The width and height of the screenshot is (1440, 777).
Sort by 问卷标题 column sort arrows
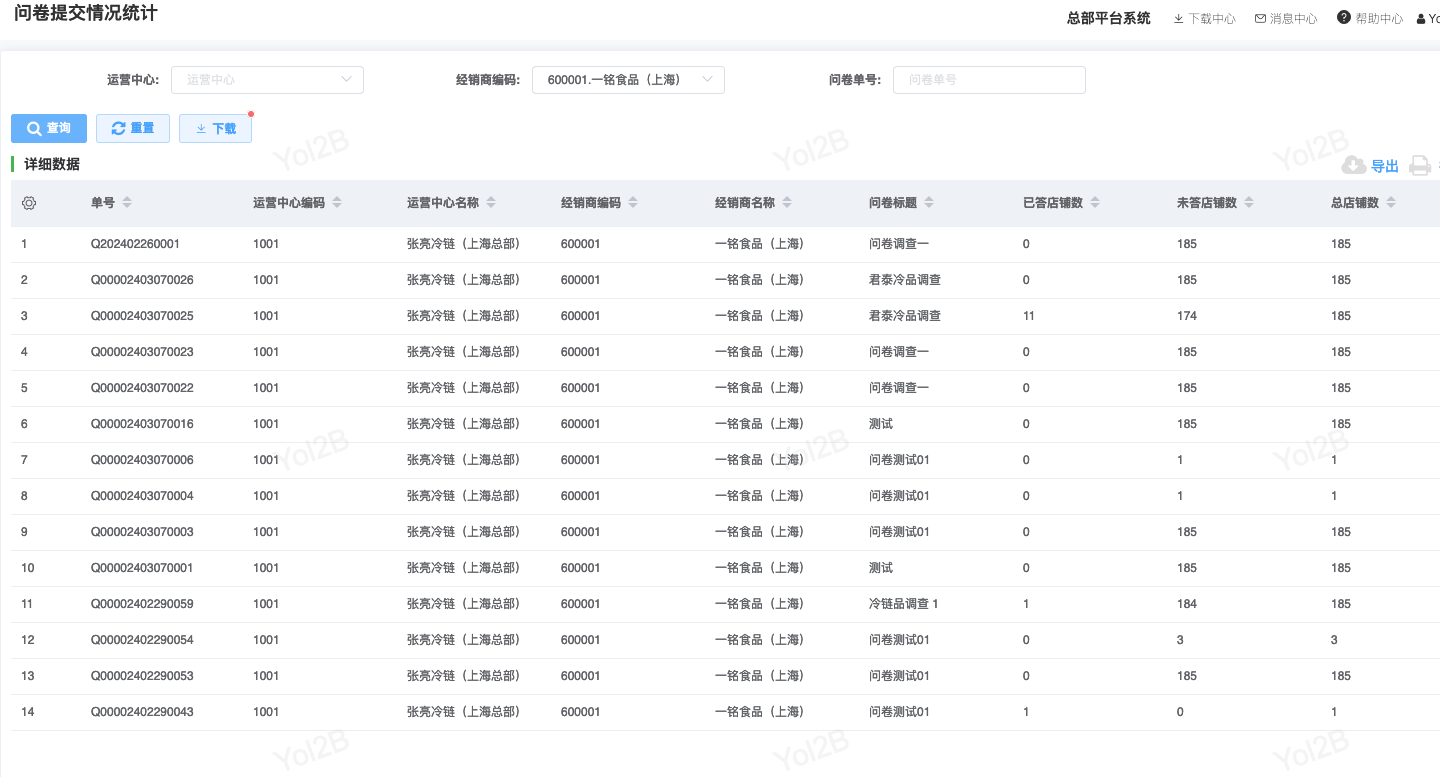coord(929,203)
